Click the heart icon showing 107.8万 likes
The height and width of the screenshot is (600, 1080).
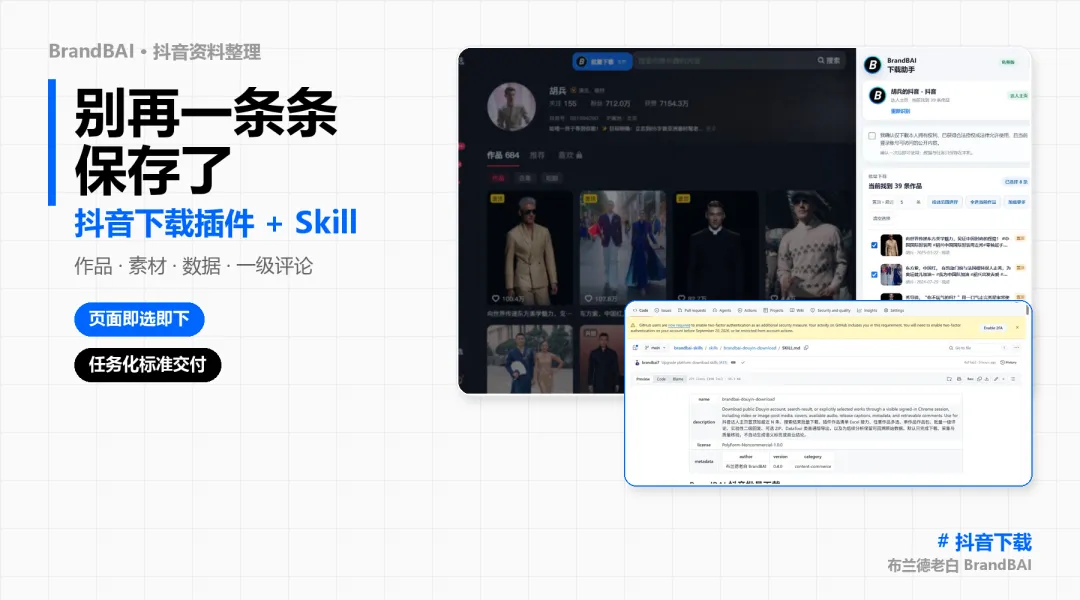pyautogui.click(x=588, y=298)
